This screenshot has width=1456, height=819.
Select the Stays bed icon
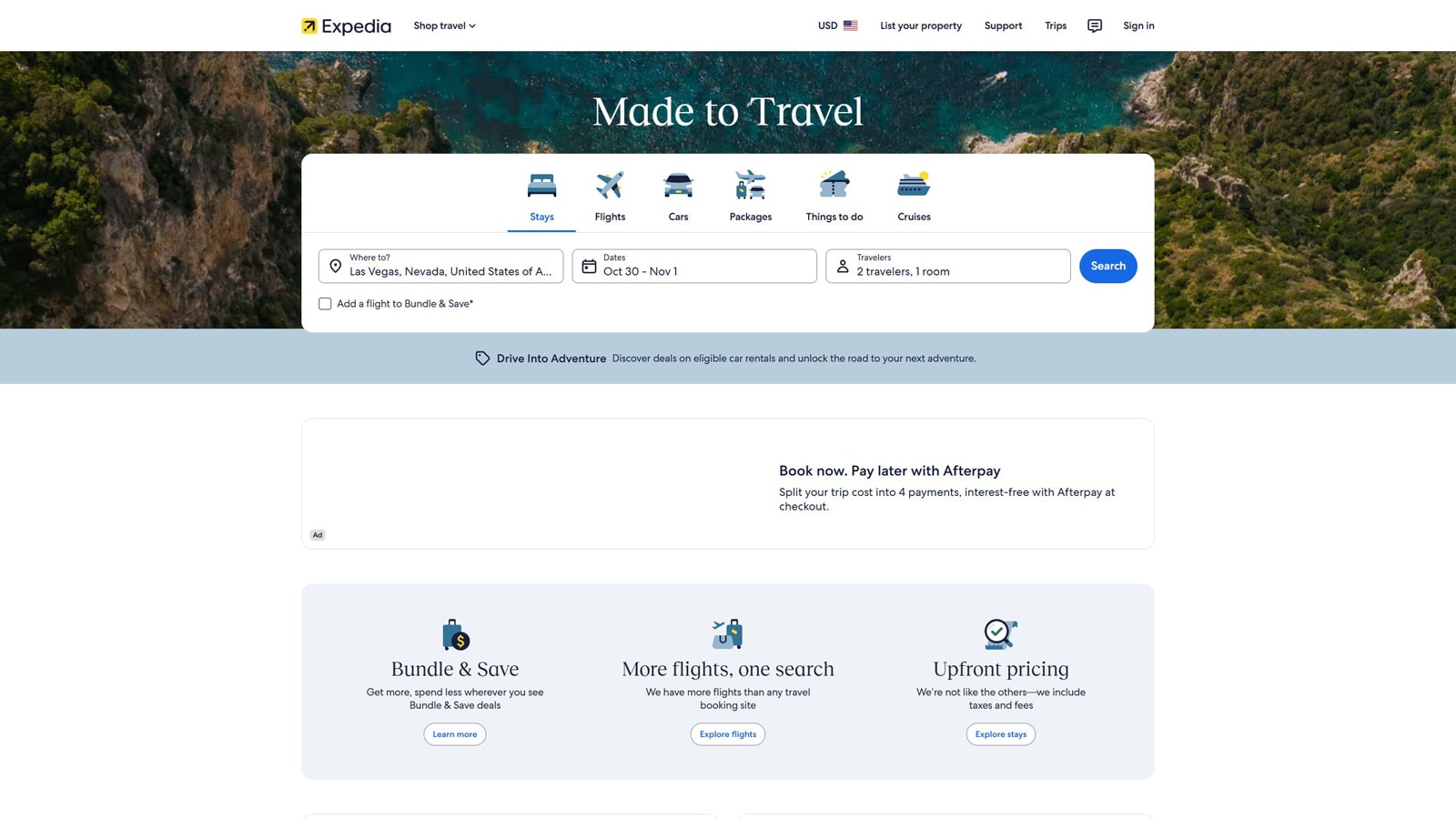point(541,184)
